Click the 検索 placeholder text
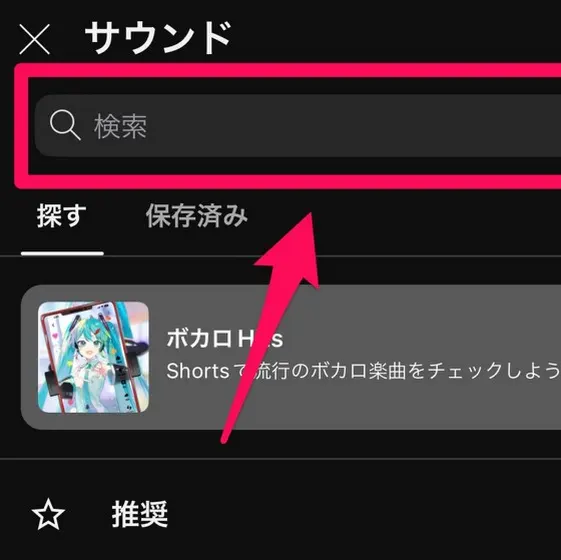 coord(121,126)
